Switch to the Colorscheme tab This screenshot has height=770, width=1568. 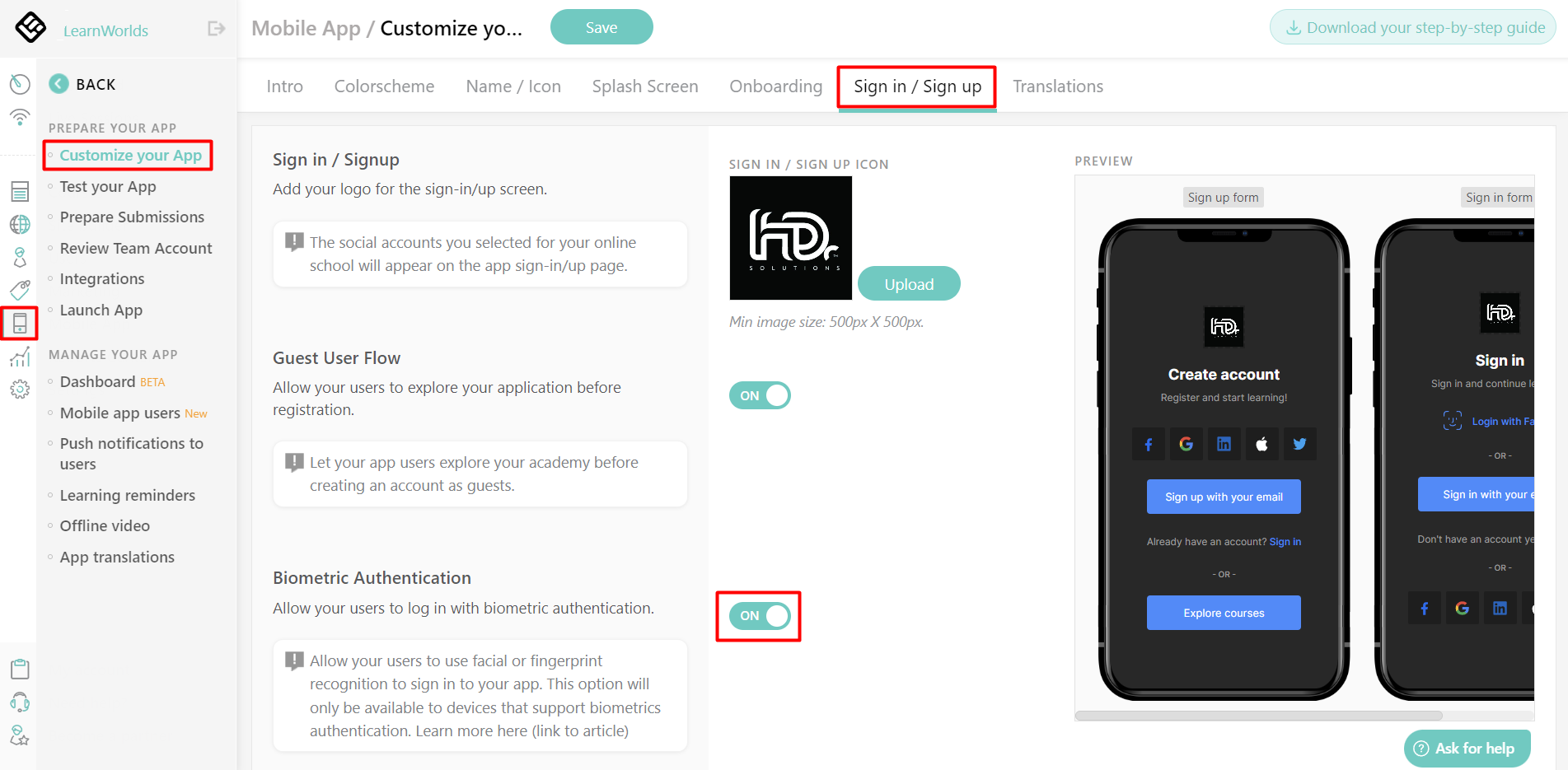click(x=384, y=86)
